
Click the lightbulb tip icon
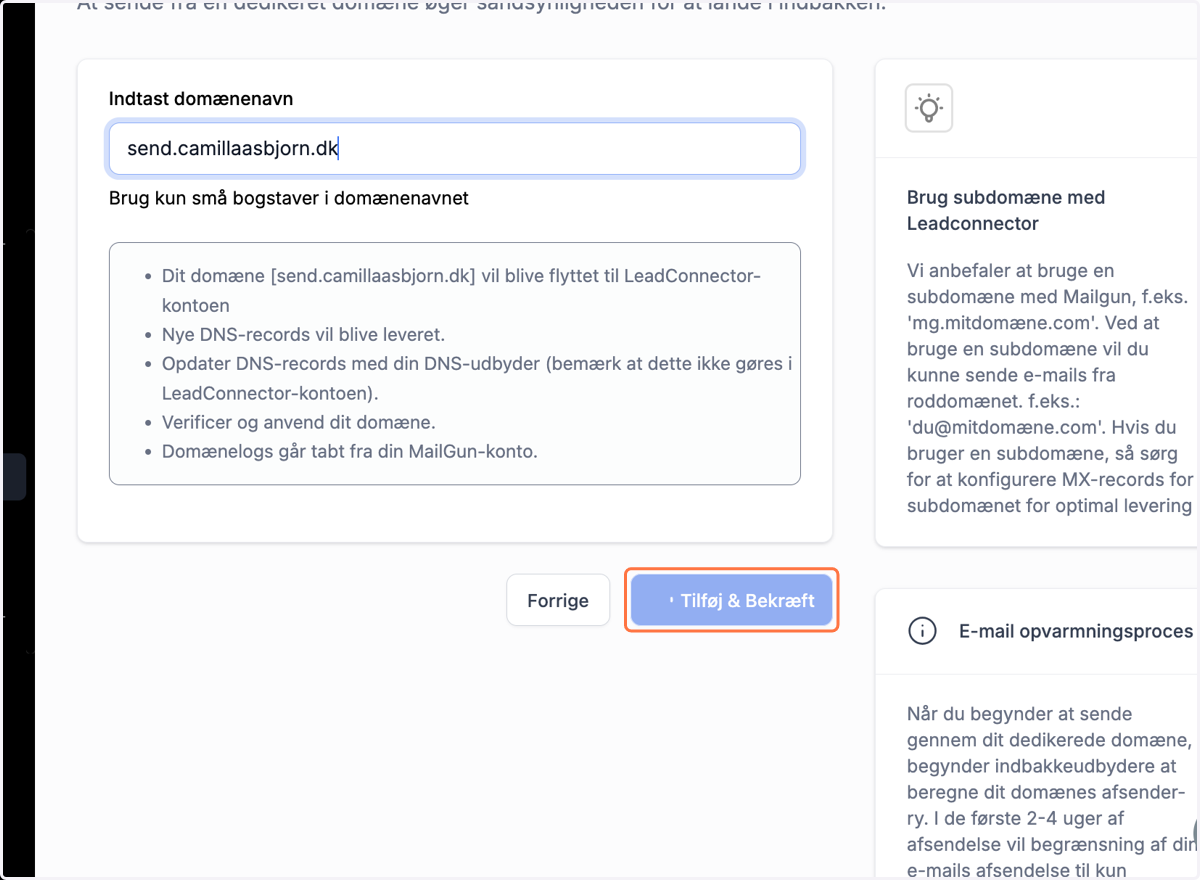[x=928, y=108]
